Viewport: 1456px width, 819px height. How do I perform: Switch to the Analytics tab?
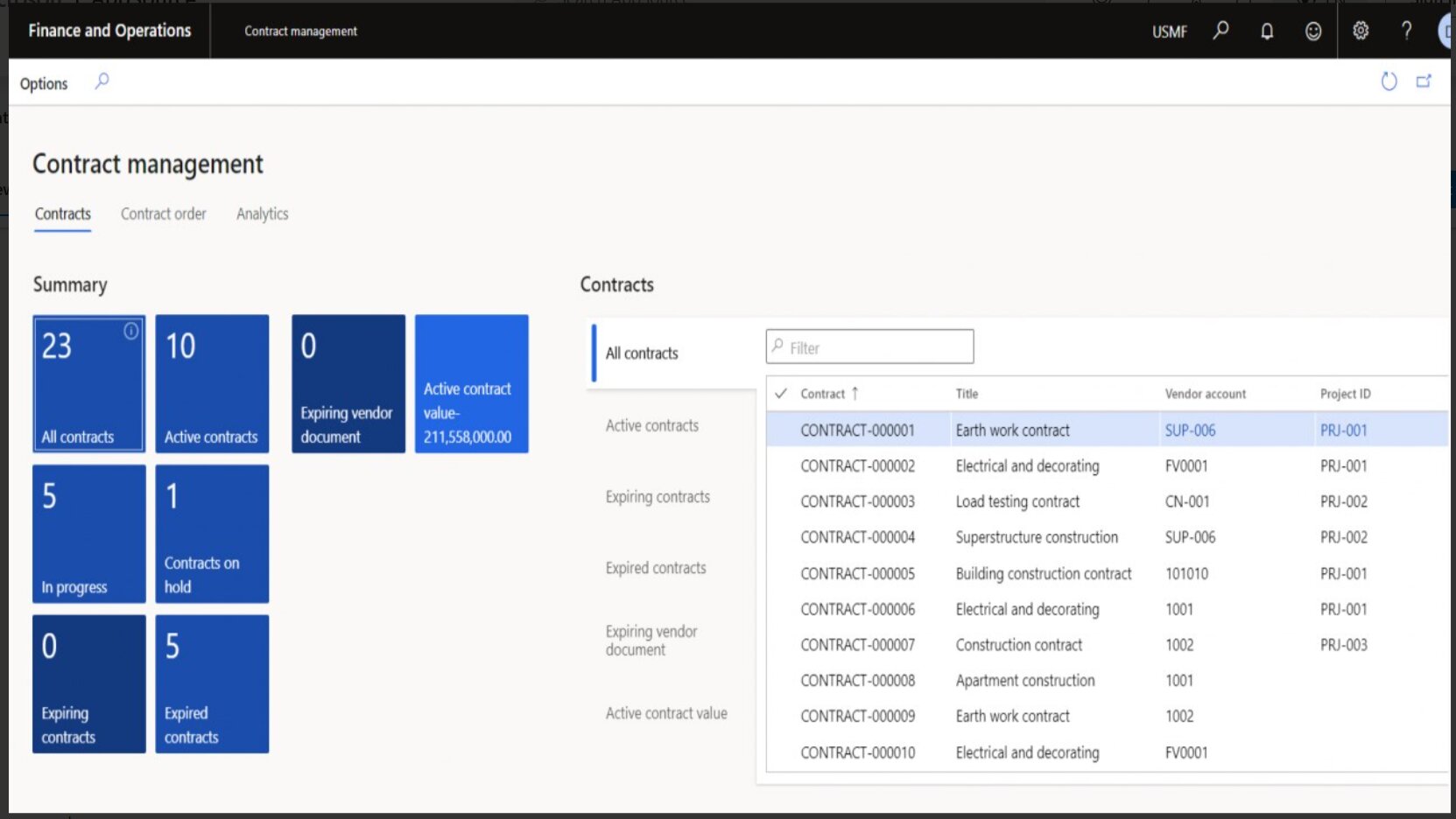click(262, 213)
